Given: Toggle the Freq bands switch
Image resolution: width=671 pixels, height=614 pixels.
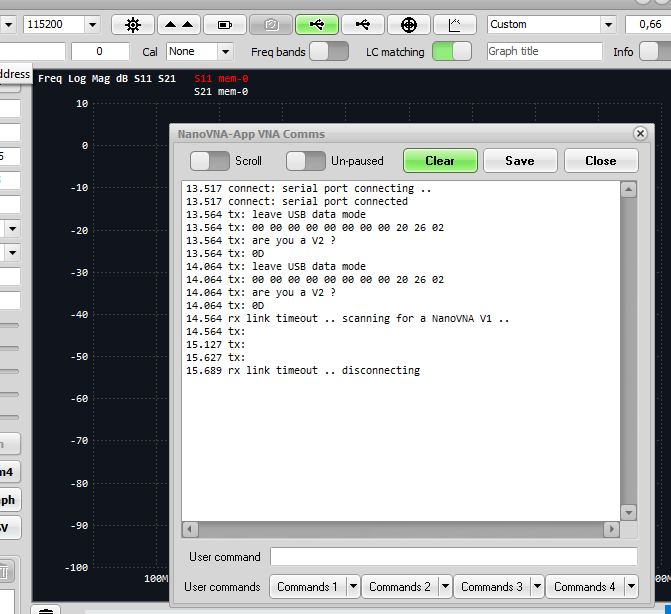Looking at the screenshot, I should pyautogui.click(x=329, y=52).
